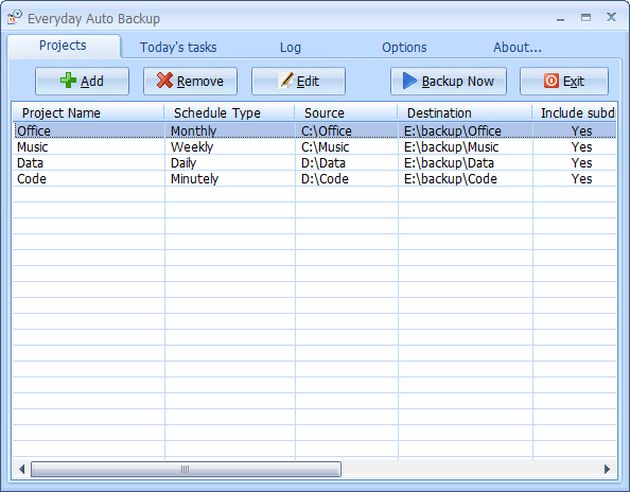Image resolution: width=630 pixels, height=492 pixels.
Task: Click the red X Remove icon
Action: click(x=165, y=81)
